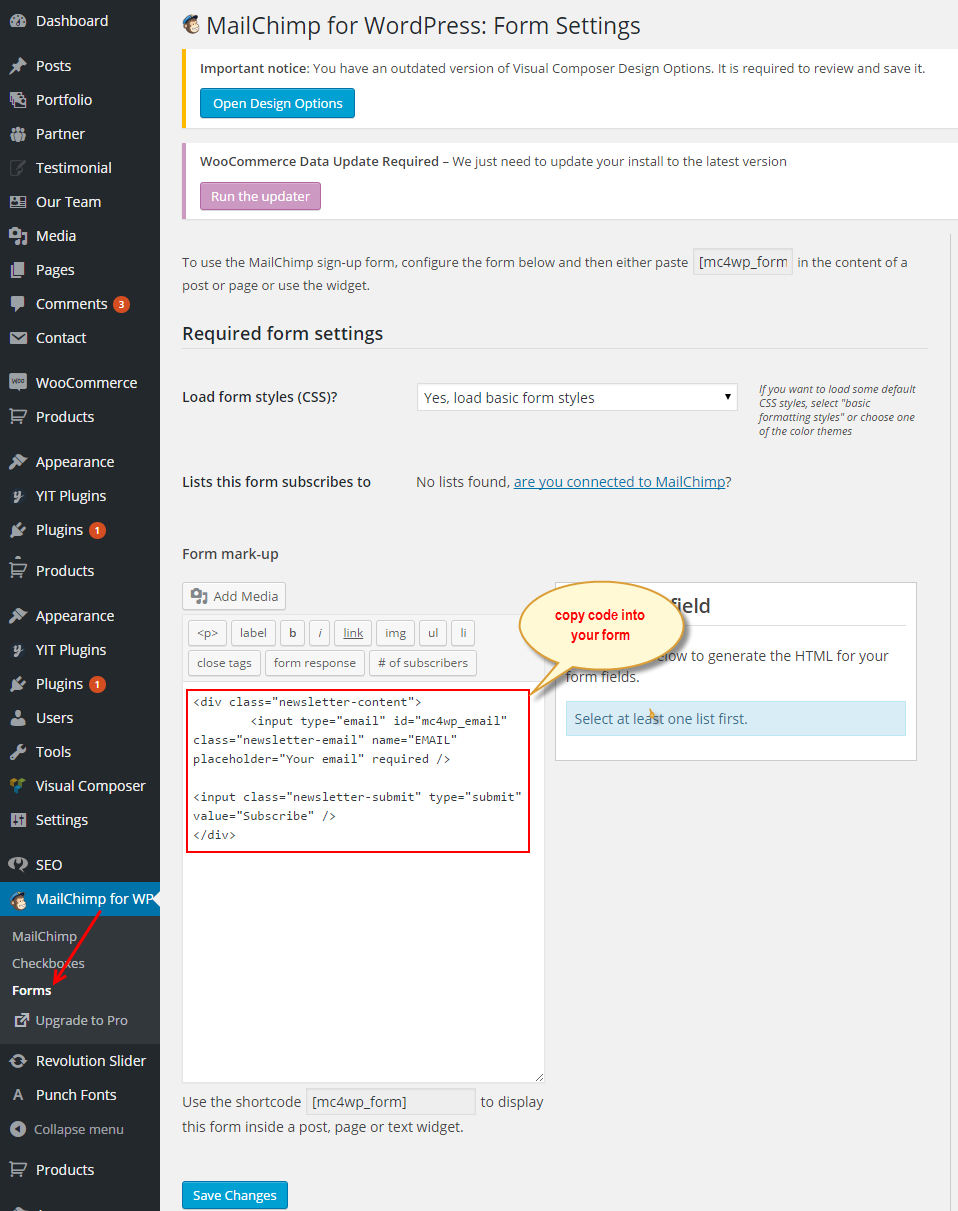Open Tools via the wrench icon
Image resolution: width=958 pixels, height=1211 pixels.
(x=18, y=752)
